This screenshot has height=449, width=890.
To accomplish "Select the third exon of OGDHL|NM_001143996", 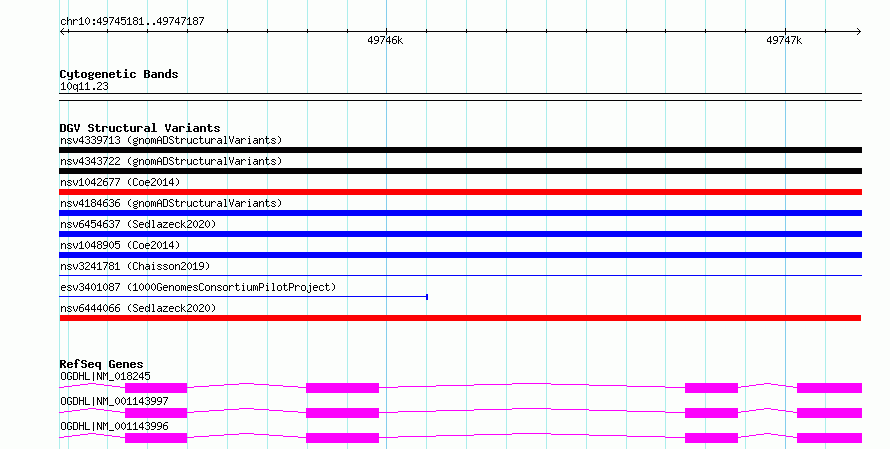I will pyautogui.click(x=711, y=438).
